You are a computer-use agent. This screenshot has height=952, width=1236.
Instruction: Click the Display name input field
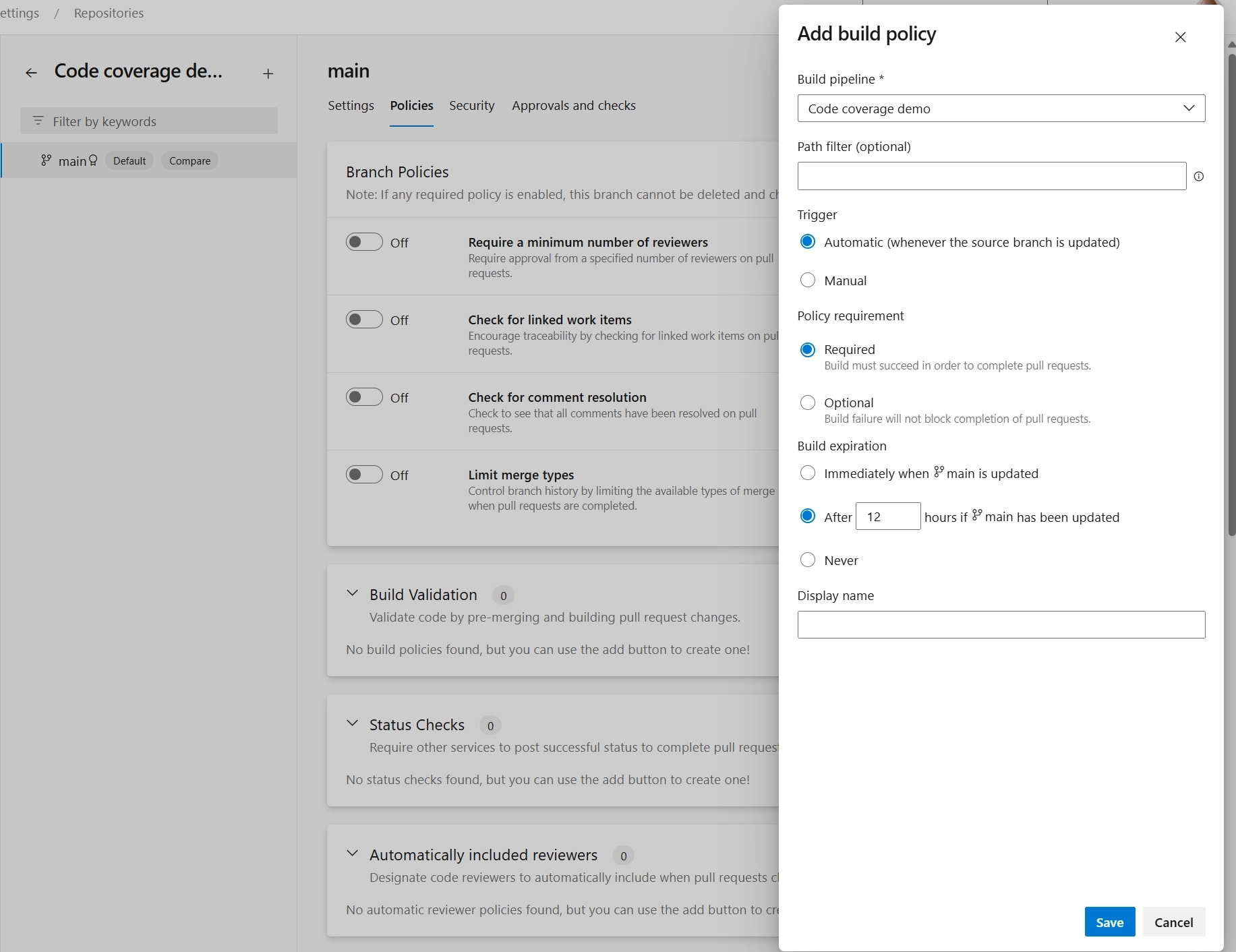point(1001,624)
